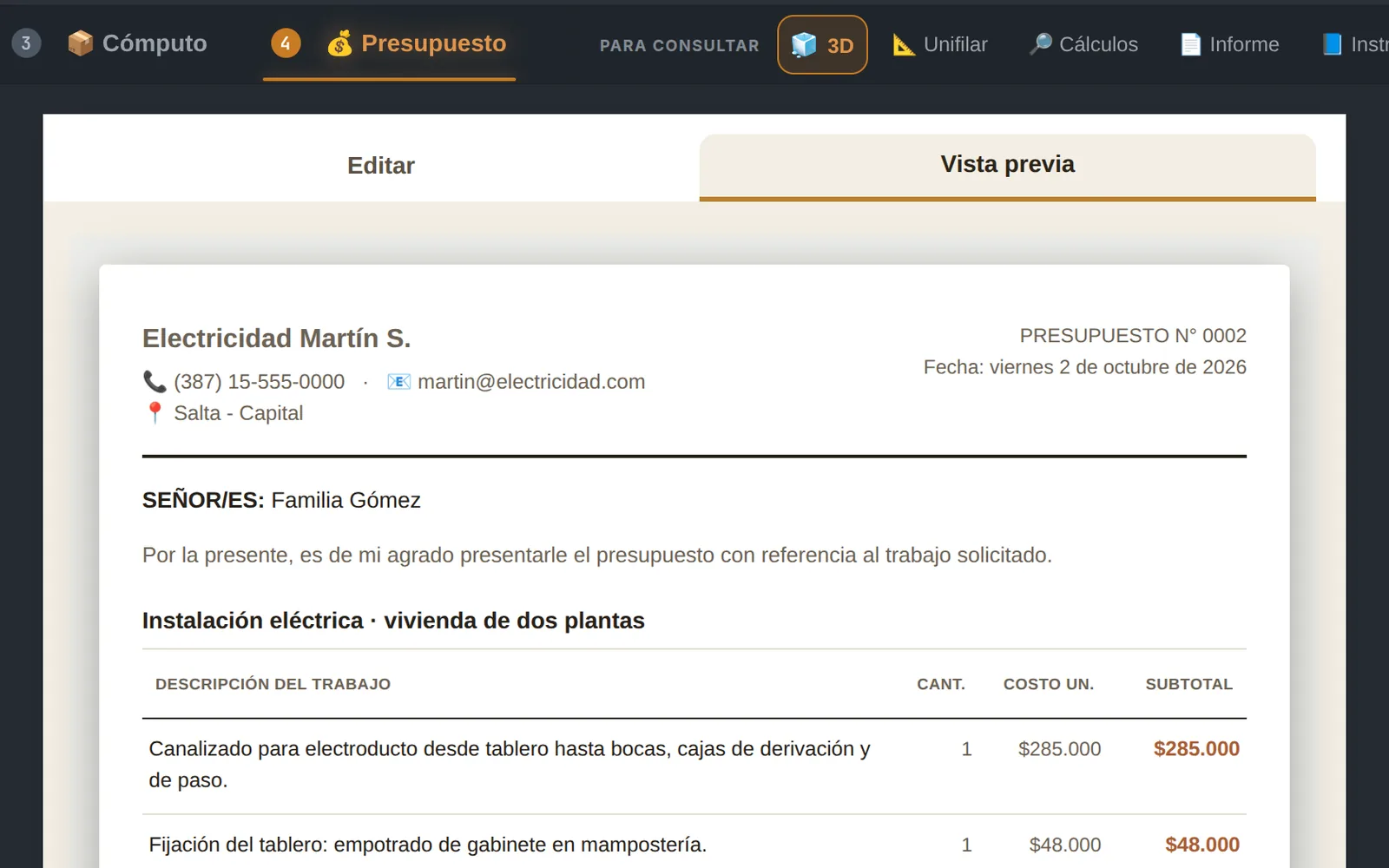Screen dimensions: 1389x868
Task: Open the Cómputo step tab
Action: coord(137,43)
